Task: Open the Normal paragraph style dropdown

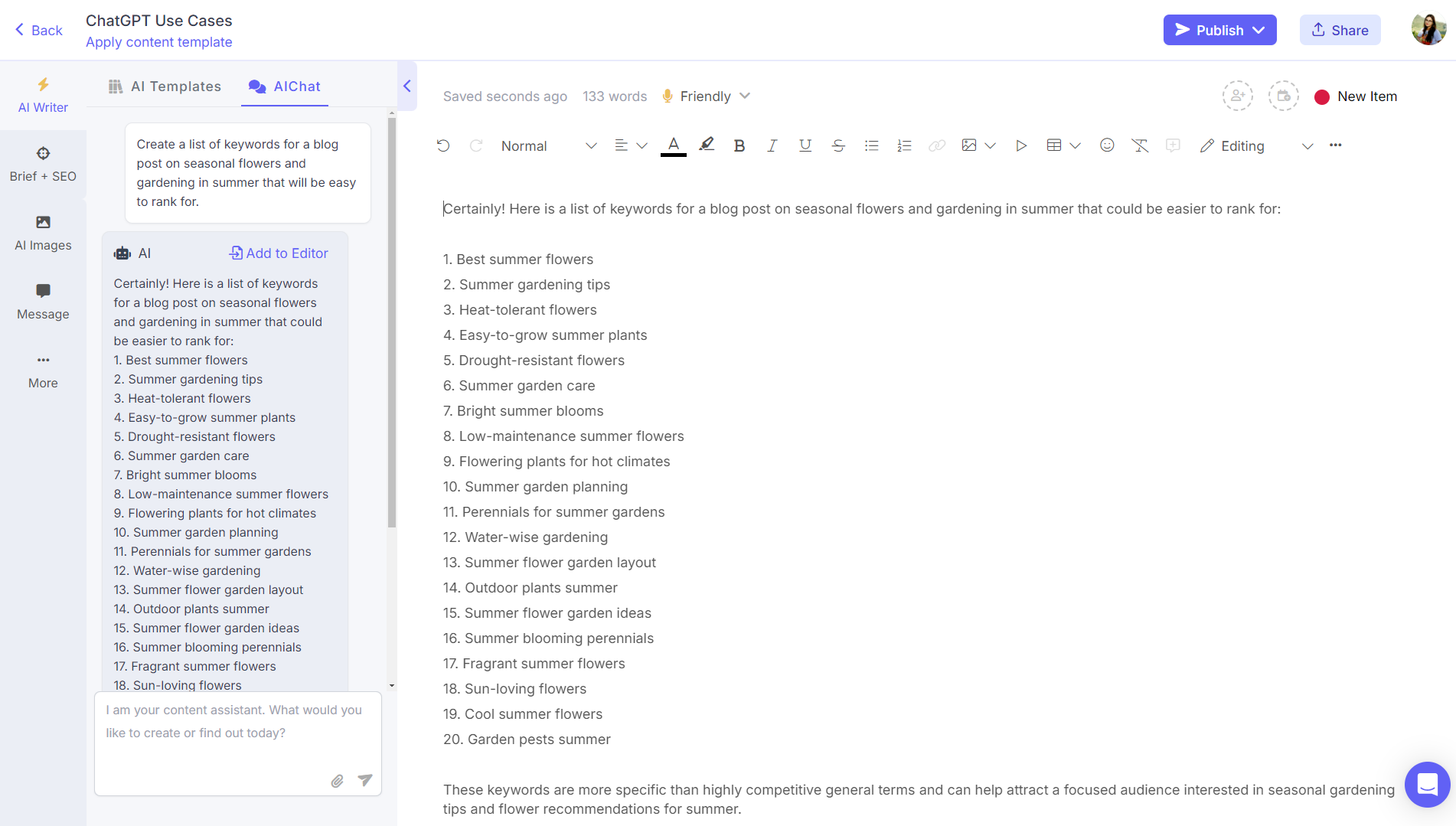Action: 547,145
